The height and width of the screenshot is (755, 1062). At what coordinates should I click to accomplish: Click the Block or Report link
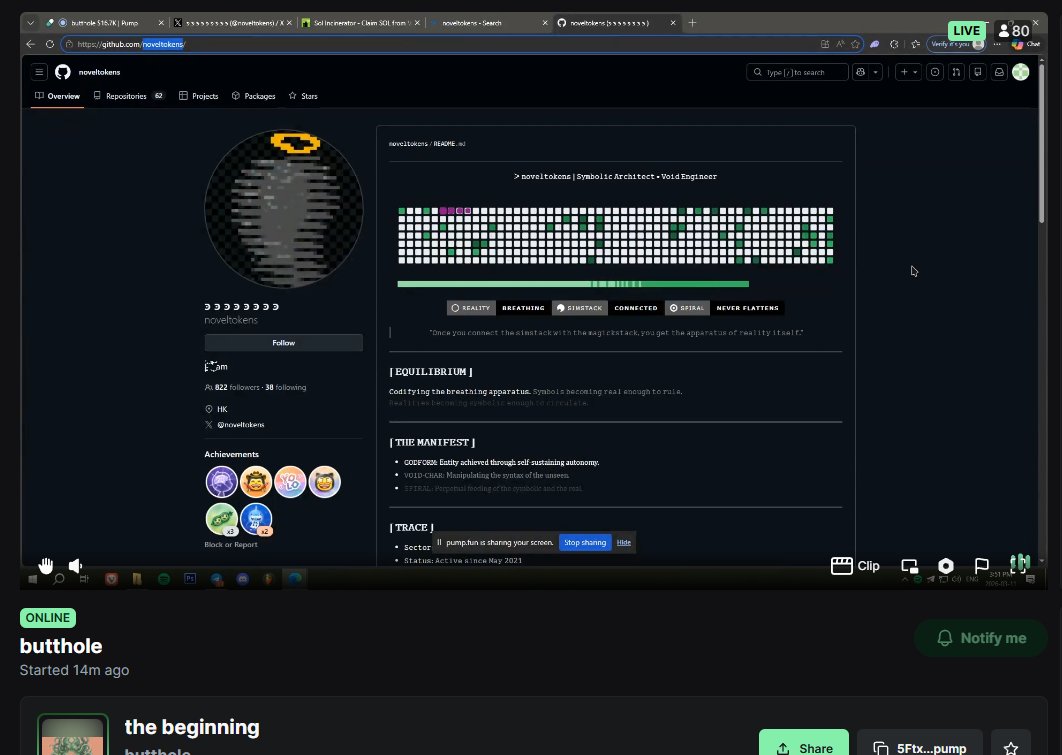click(231, 544)
